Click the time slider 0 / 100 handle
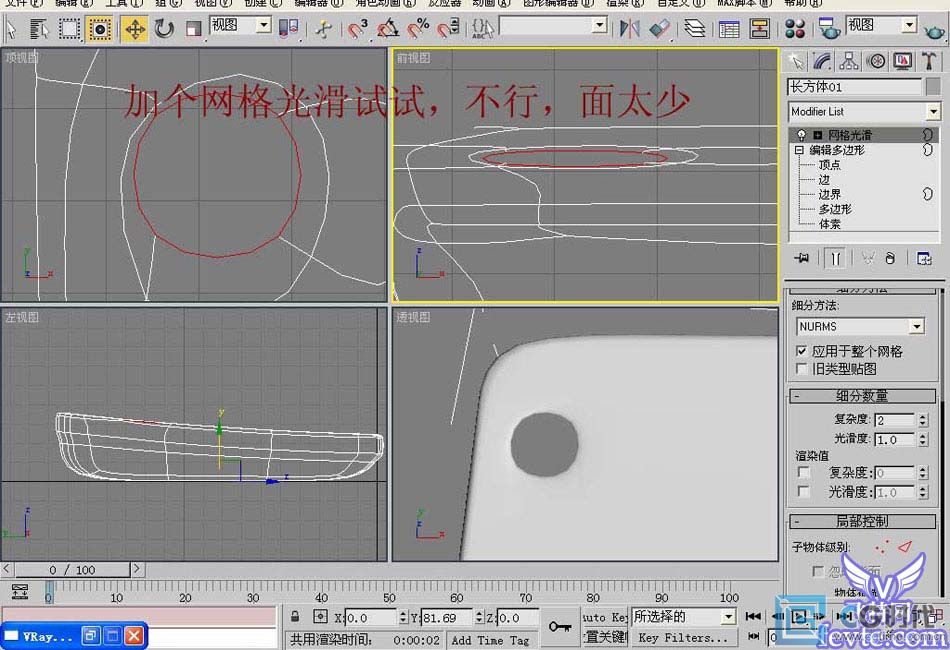Viewport: 950px width, 650px height. tap(72, 569)
